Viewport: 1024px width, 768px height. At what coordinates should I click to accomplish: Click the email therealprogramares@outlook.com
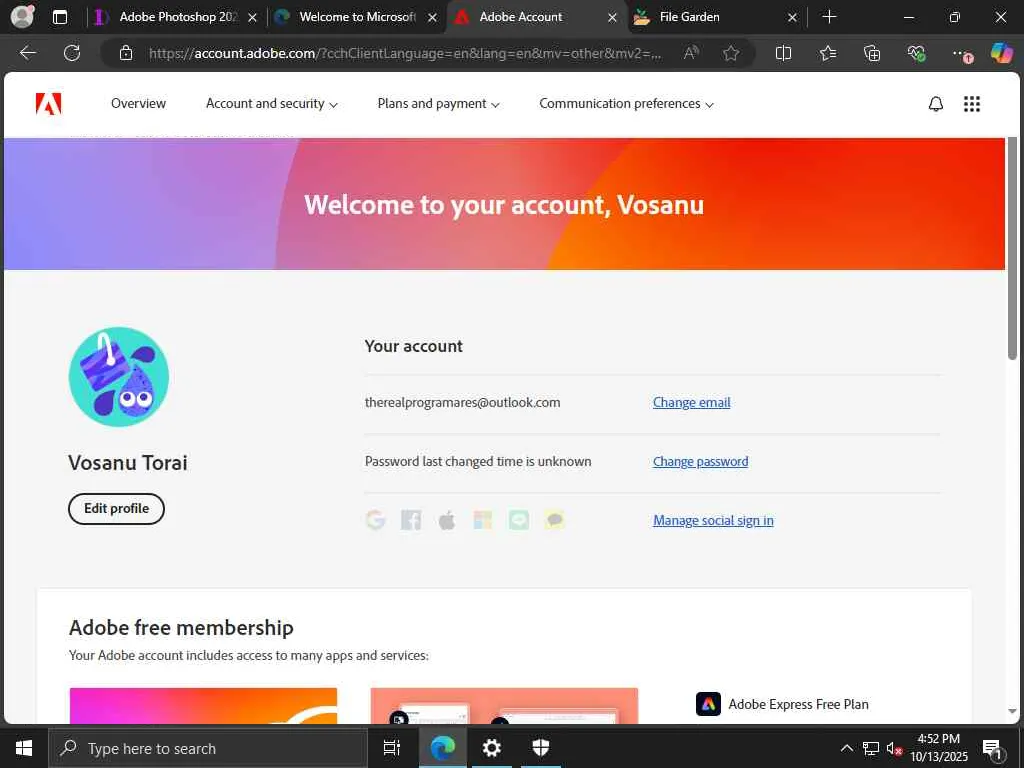click(462, 402)
